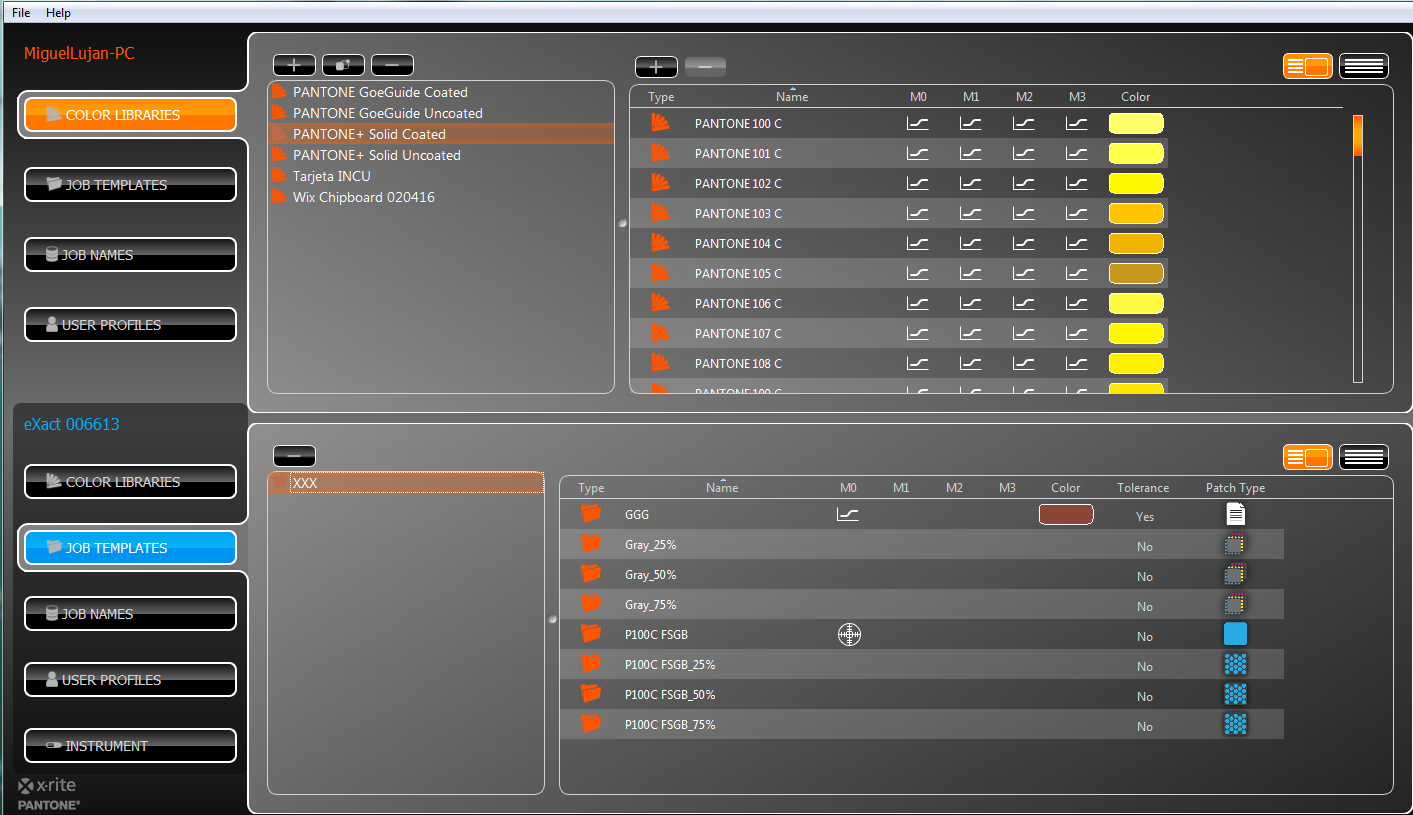Click the splitter handle between library list and colors
Viewport: 1413px width, 815px height.
(x=623, y=223)
